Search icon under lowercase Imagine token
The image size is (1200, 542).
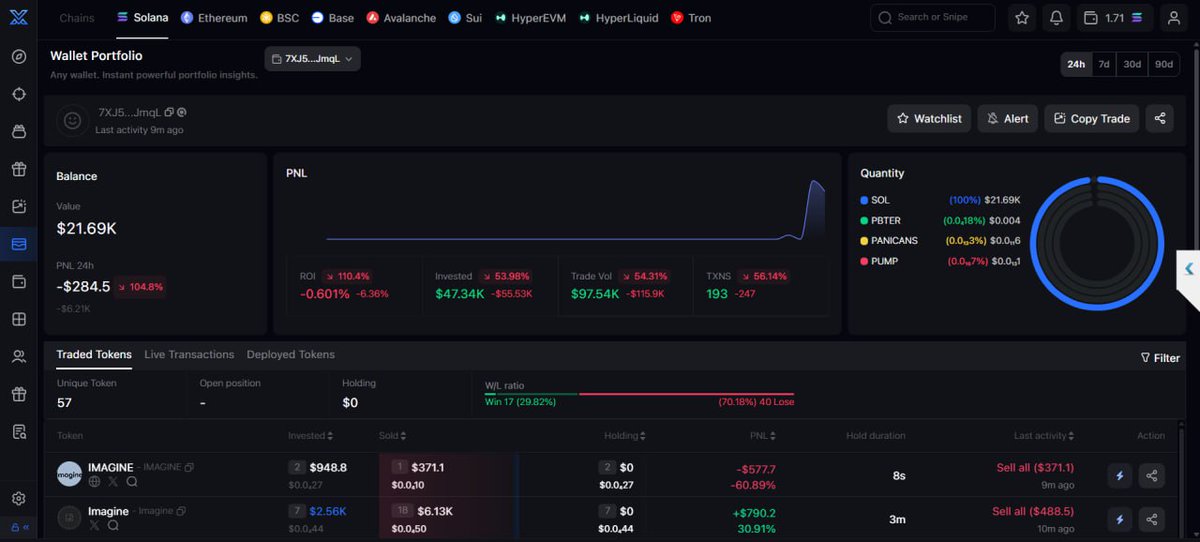click(113, 525)
